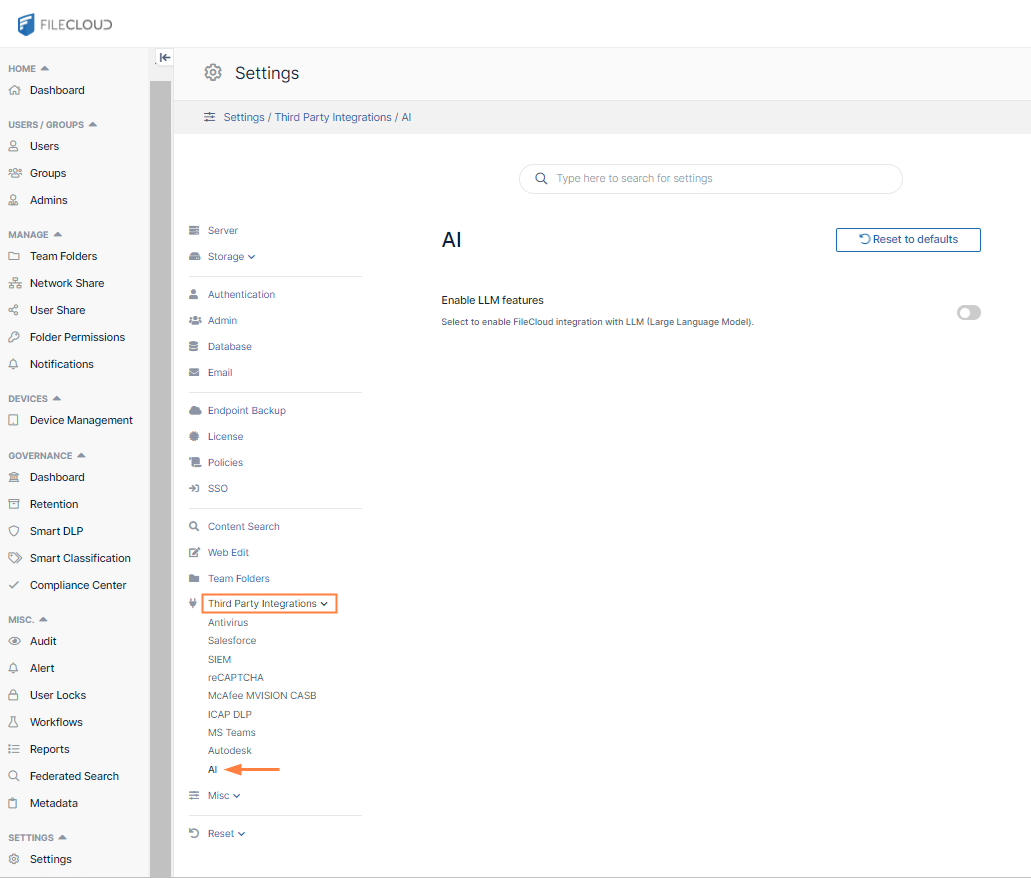Click Reset to defaults button
This screenshot has height=878, width=1031.
[908, 240]
